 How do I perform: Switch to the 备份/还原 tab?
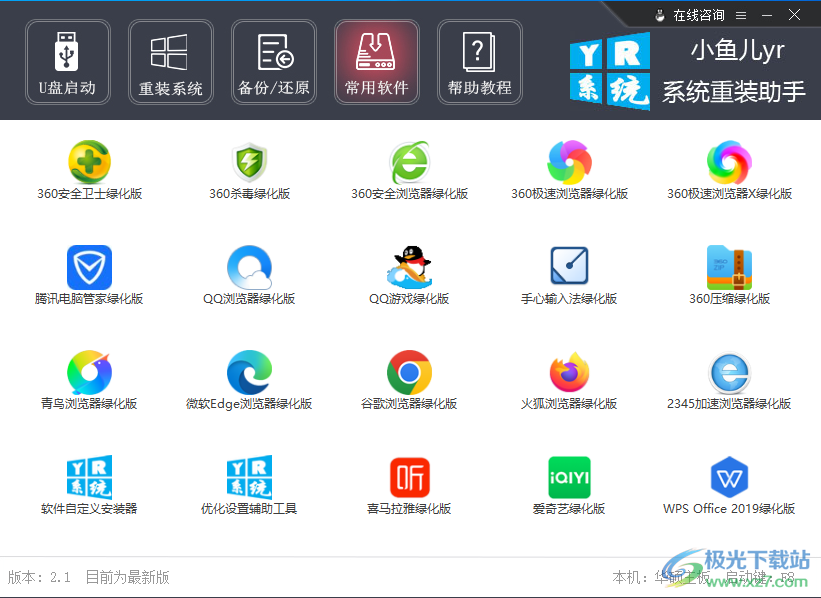pos(274,62)
